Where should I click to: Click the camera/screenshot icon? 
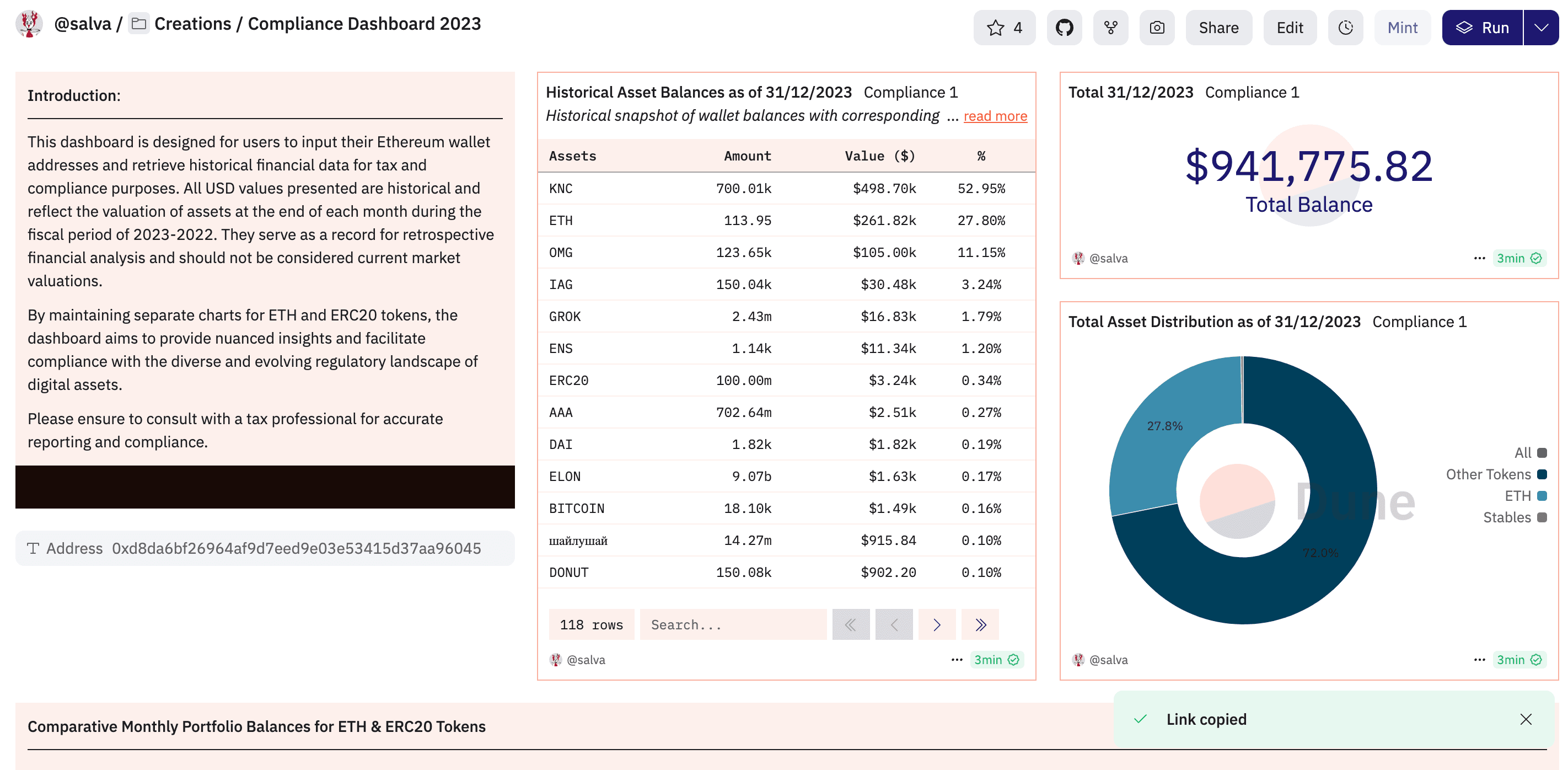[x=1157, y=27]
